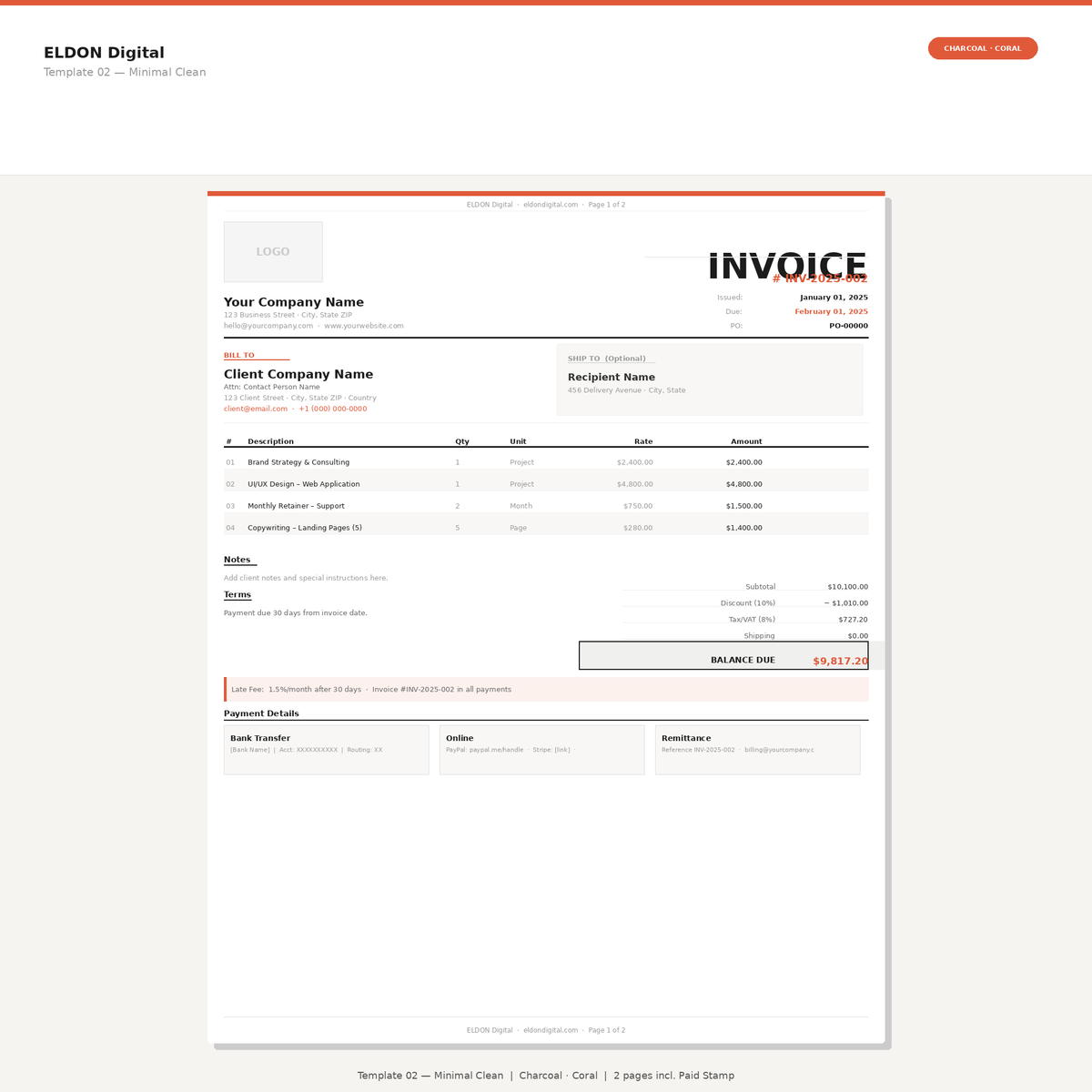The image size is (1092, 1092).
Task: Click the $4,800.00 amount cell
Action: pyautogui.click(x=744, y=484)
